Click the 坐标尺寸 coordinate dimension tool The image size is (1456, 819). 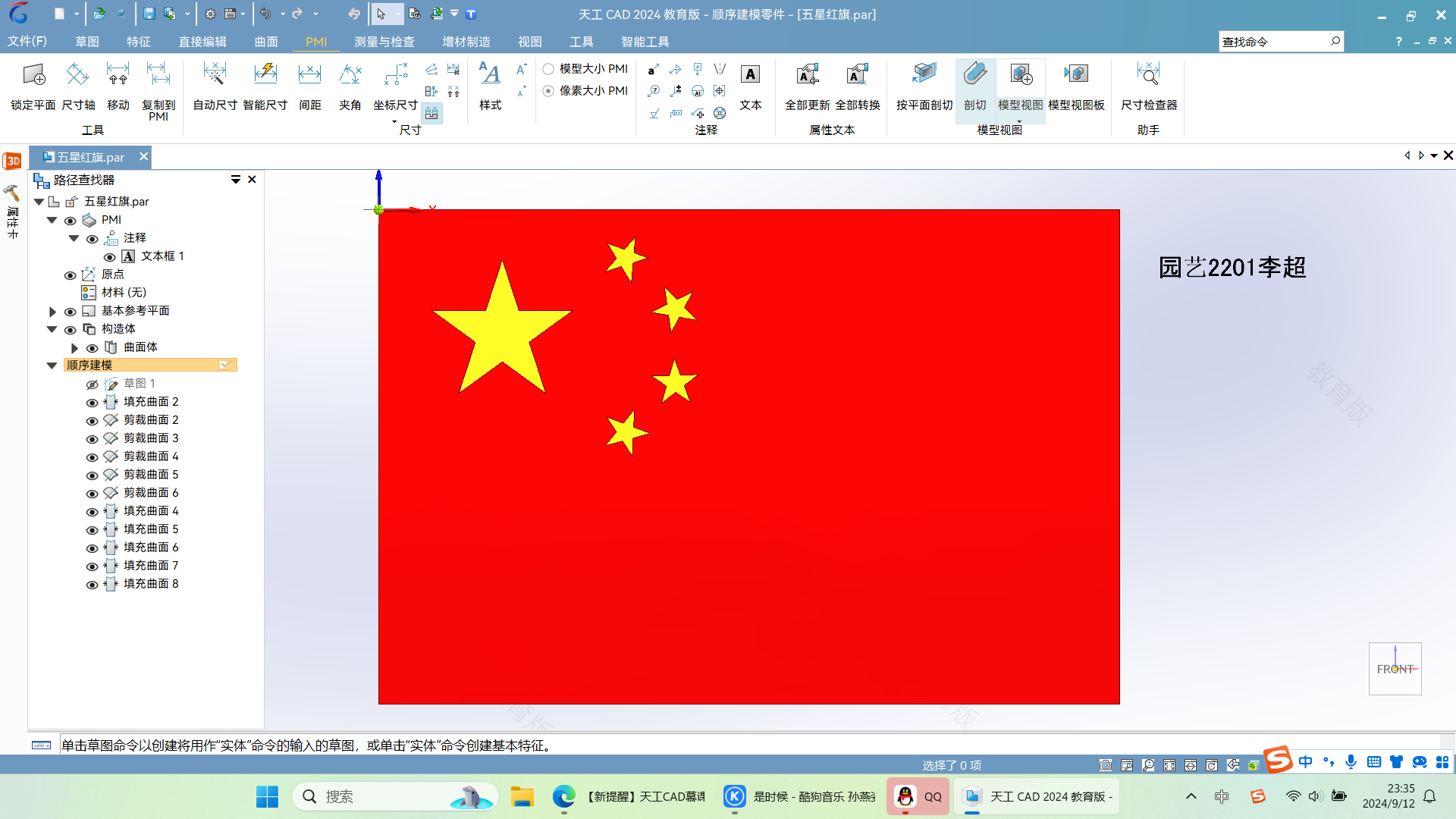[395, 86]
